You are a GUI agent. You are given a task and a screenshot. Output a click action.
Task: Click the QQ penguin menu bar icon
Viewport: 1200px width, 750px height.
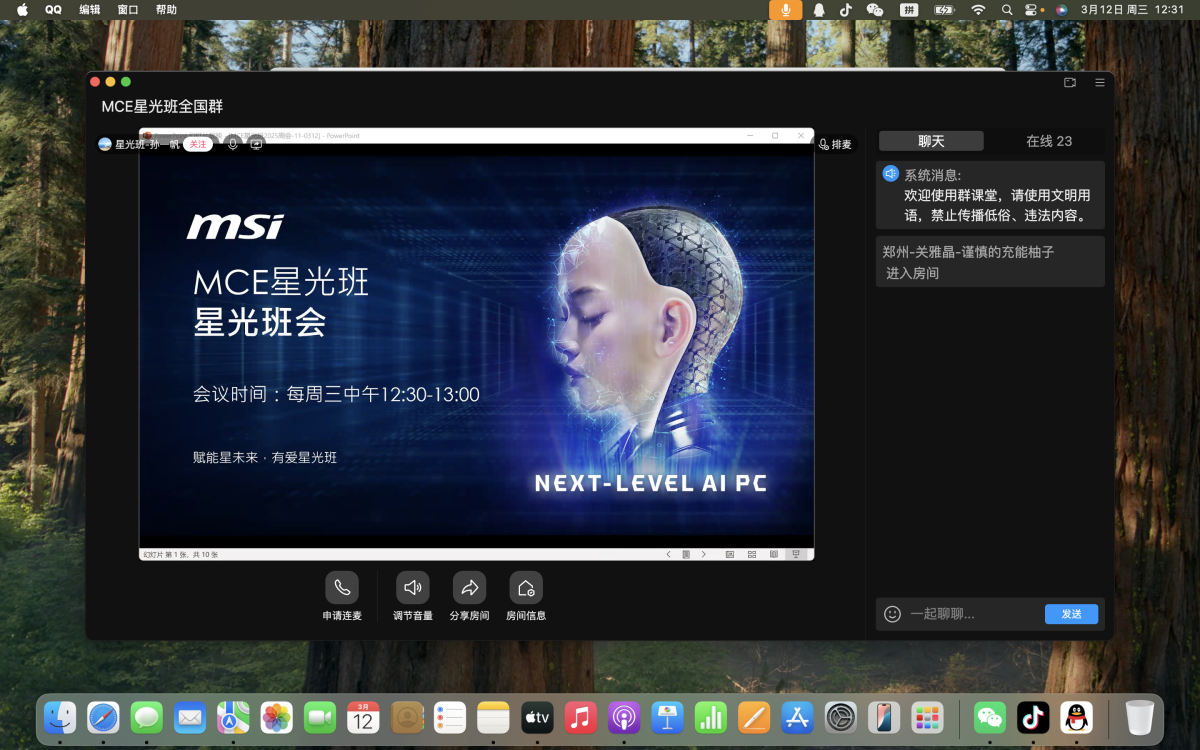819,9
